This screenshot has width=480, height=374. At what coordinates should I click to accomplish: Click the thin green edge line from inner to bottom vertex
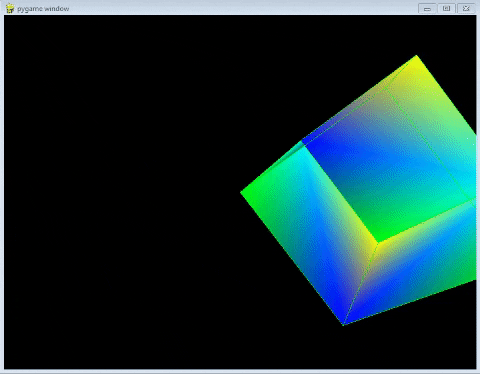tap(360, 283)
